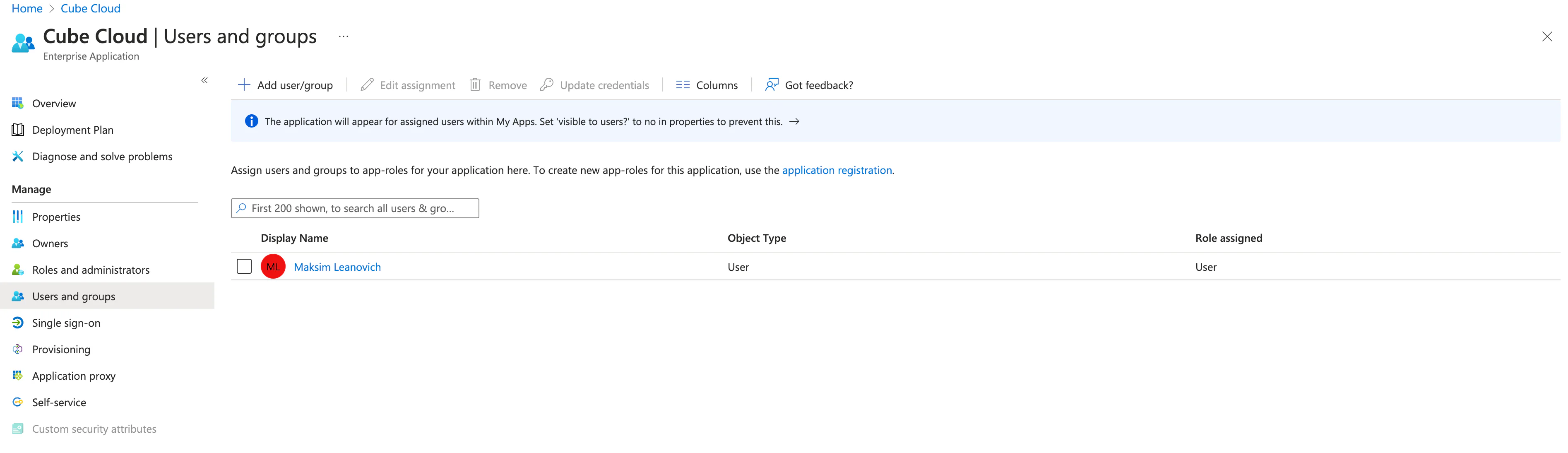Click the red ML avatar thumbnail
The image size is (1568, 453).
tap(273, 267)
